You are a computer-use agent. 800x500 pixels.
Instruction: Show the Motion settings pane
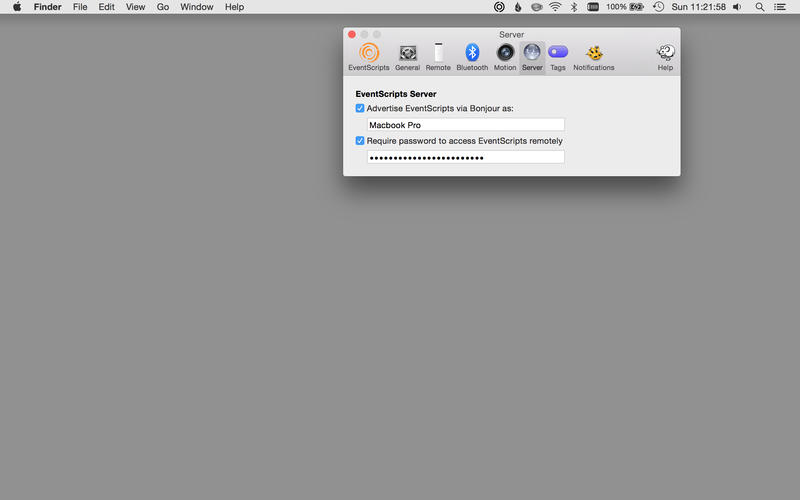[x=505, y=56]
